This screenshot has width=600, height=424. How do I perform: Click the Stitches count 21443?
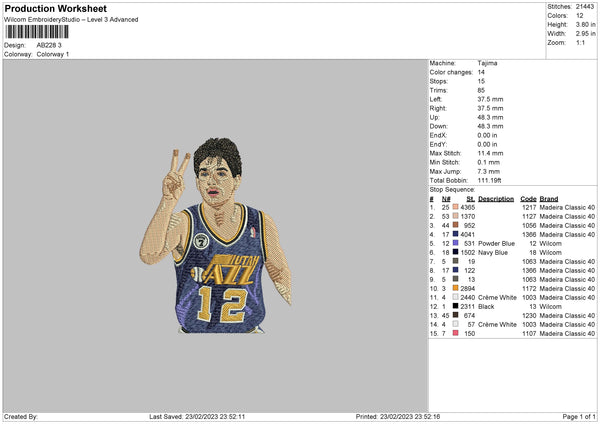[585, 7]
